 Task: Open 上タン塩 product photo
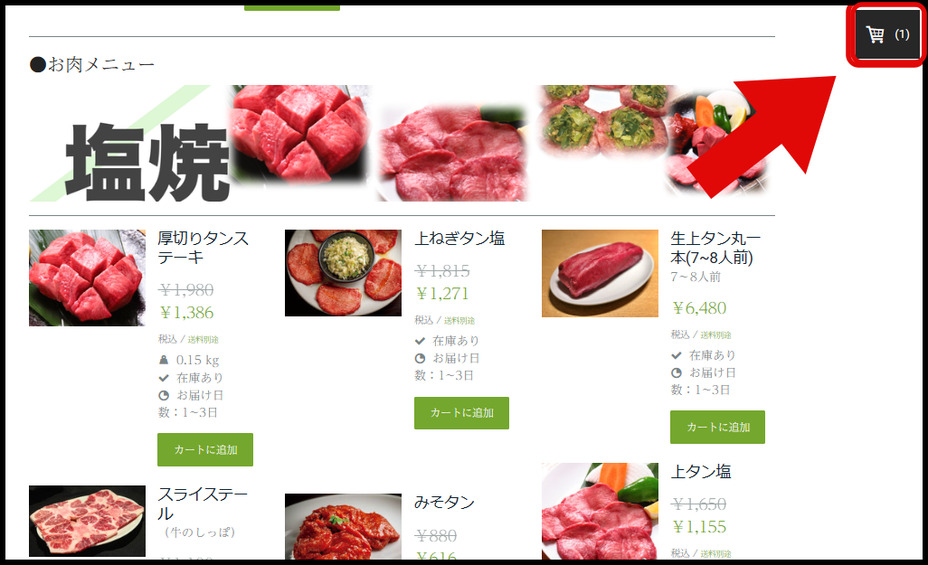pyautogui.click(x=600, y=511)
